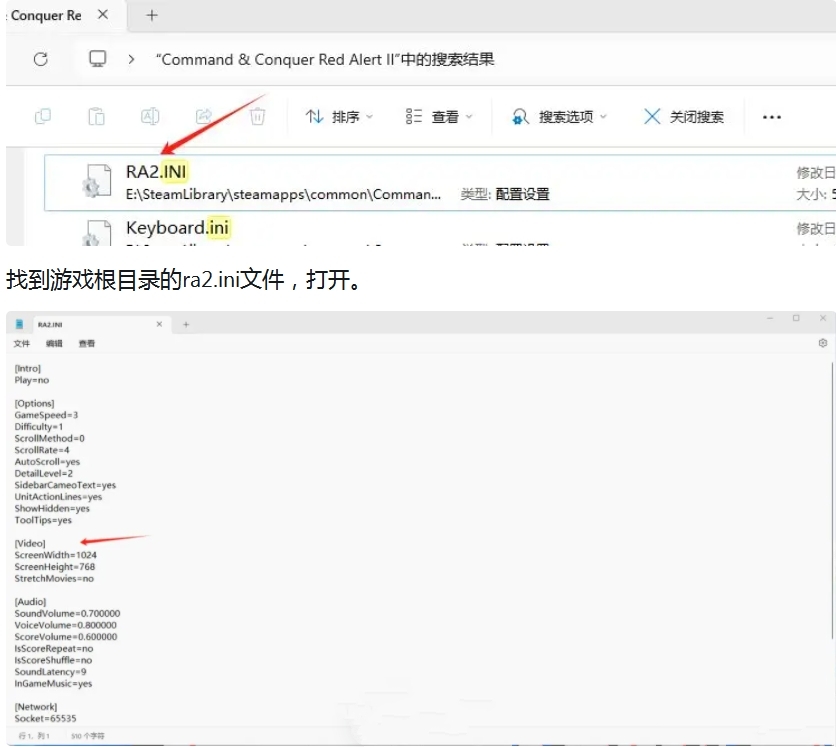Click 关闭搜索 to close search
Viewport: 836px width, 747px height.
pyautogui.click(x=684, y=116)
